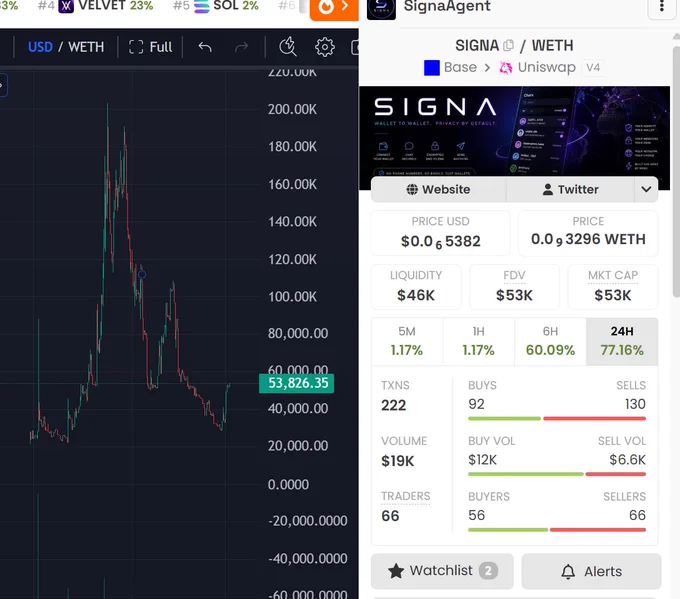Click the SOL trending token
This screenshot has height=599, width=680.
[226, 6]
